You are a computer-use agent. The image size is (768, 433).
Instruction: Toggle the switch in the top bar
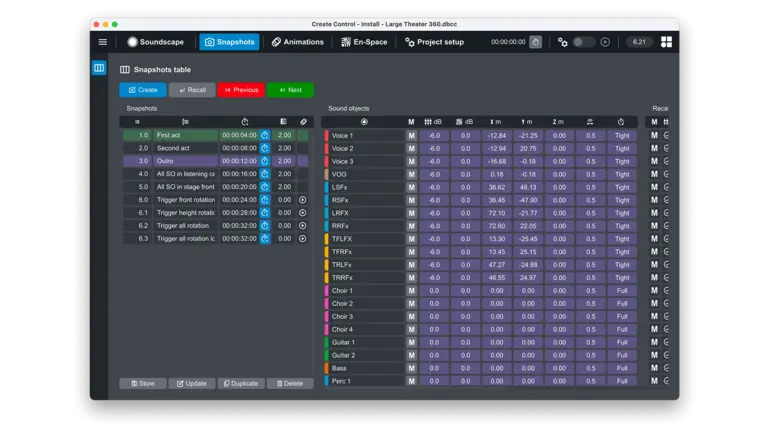click(x=583, y=42)
